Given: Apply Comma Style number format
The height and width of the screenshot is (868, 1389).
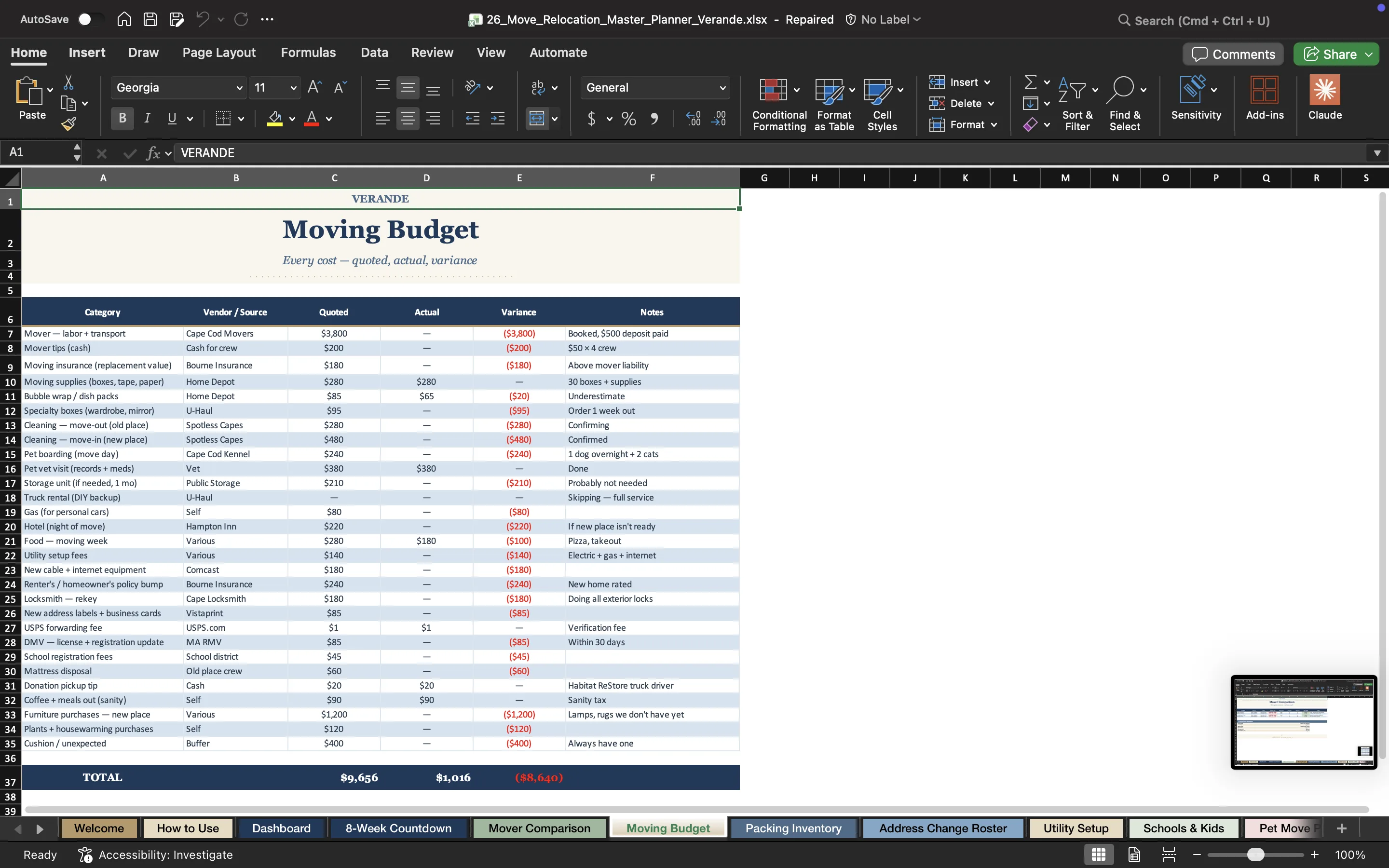Looking at the screenshot, I should 654,119.
